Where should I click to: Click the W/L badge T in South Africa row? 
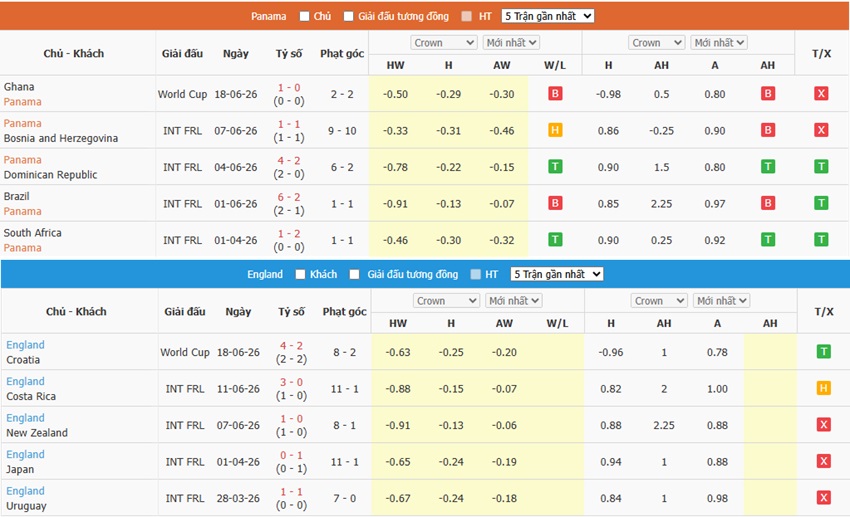coord(555,240)
